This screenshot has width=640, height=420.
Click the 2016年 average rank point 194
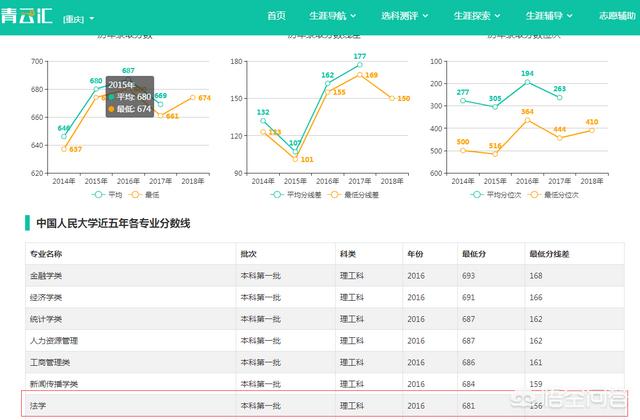527,82
